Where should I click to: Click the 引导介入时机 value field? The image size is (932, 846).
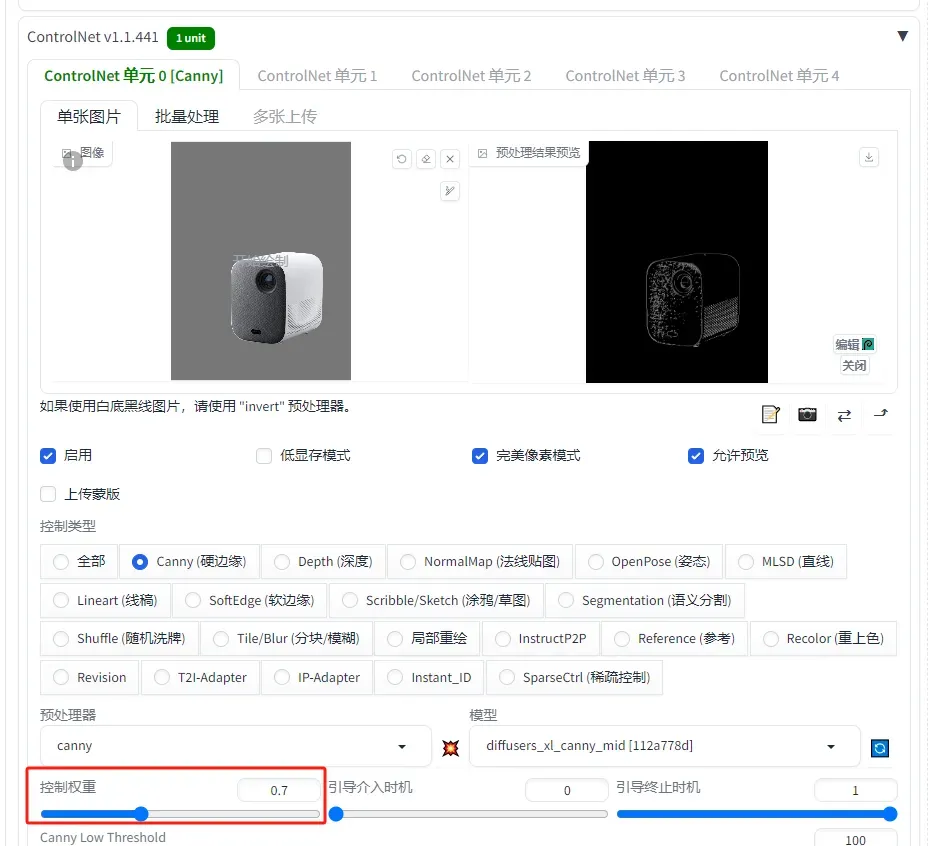coord(566,790)
